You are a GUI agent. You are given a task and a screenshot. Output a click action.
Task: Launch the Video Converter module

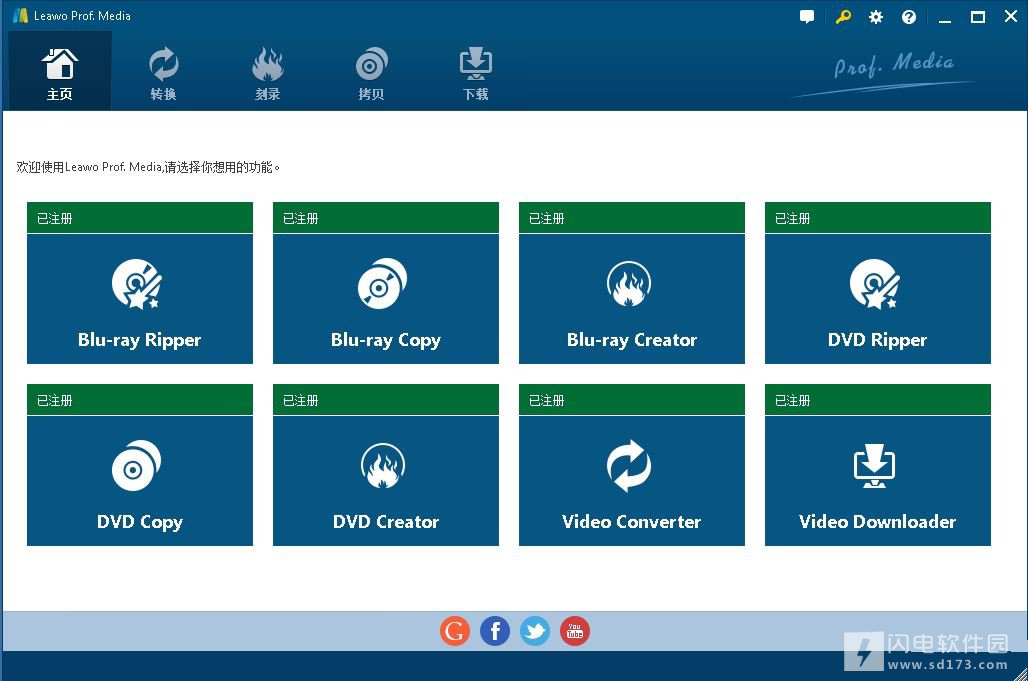click(631, 480)
